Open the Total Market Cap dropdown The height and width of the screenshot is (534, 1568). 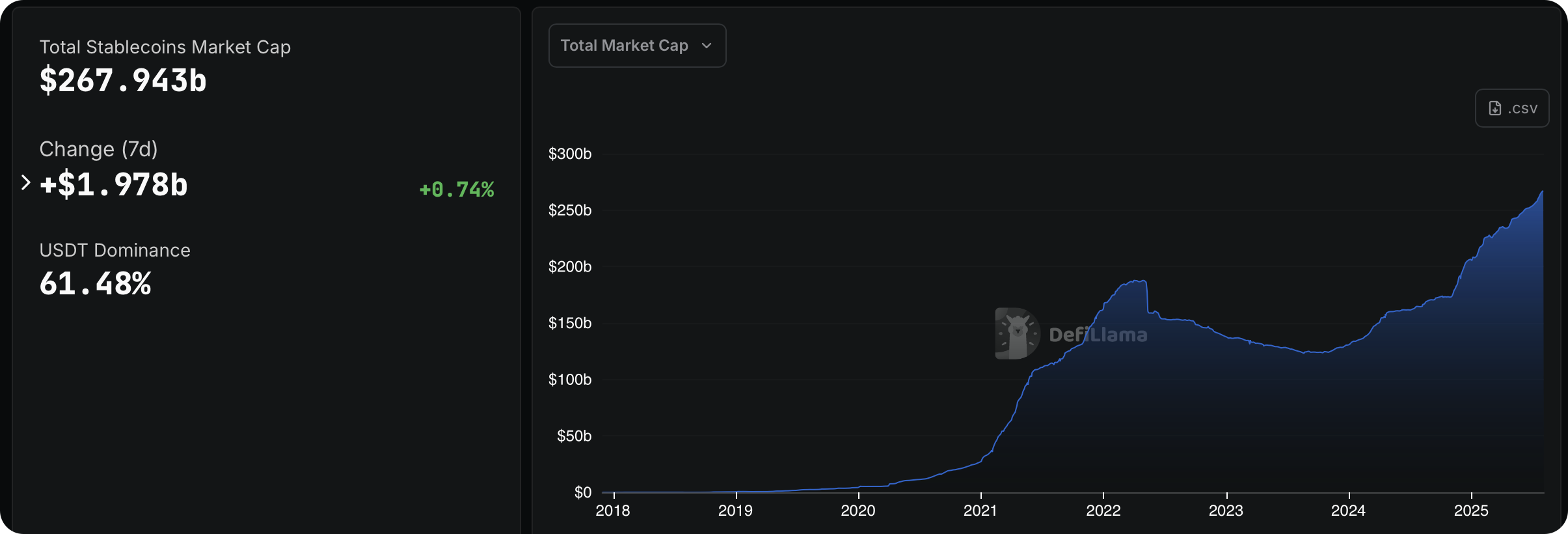(x=636, y=46)
